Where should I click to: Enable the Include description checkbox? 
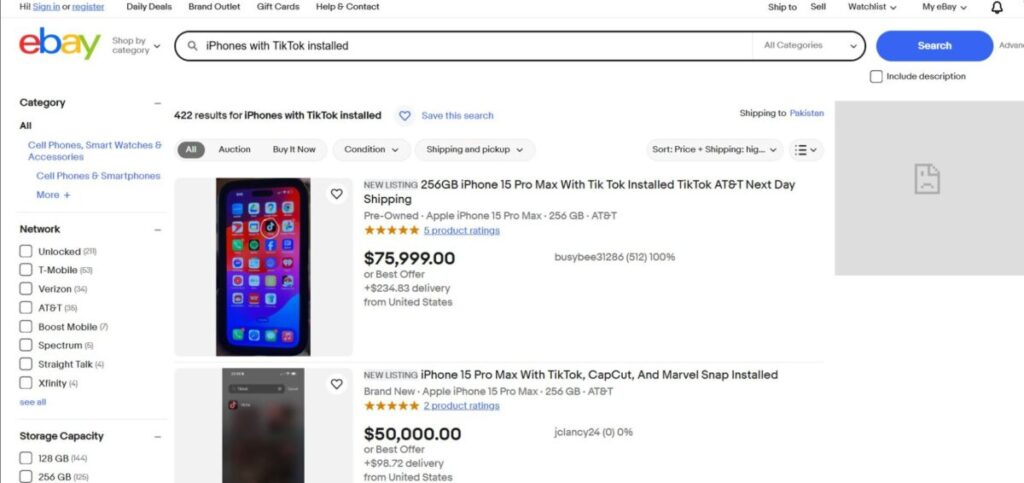[876, 77]
